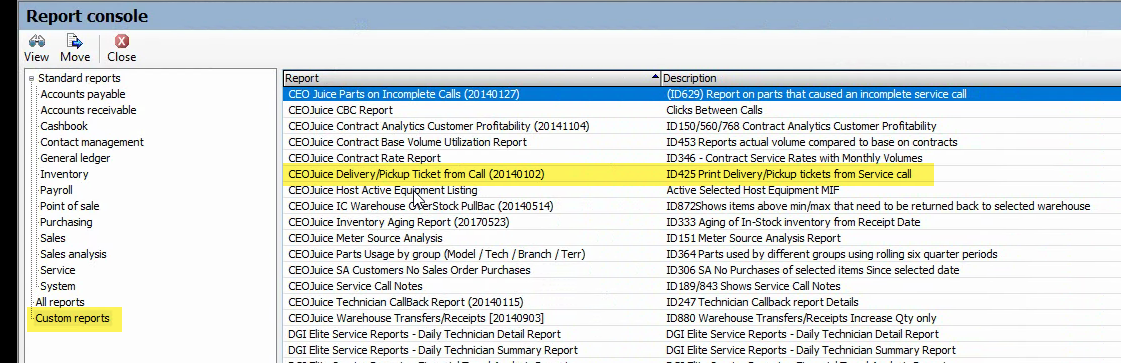Select the Sales reports category
This screenshot has width=1121, height=363.
point(52,238)
